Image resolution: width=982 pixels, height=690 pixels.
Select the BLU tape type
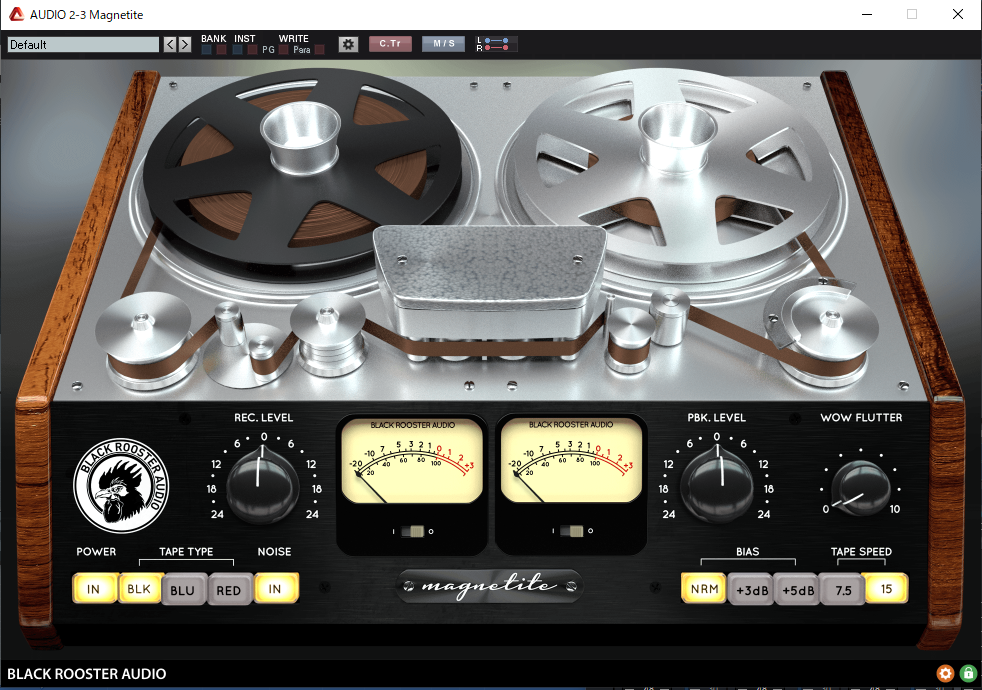(183, 590)
